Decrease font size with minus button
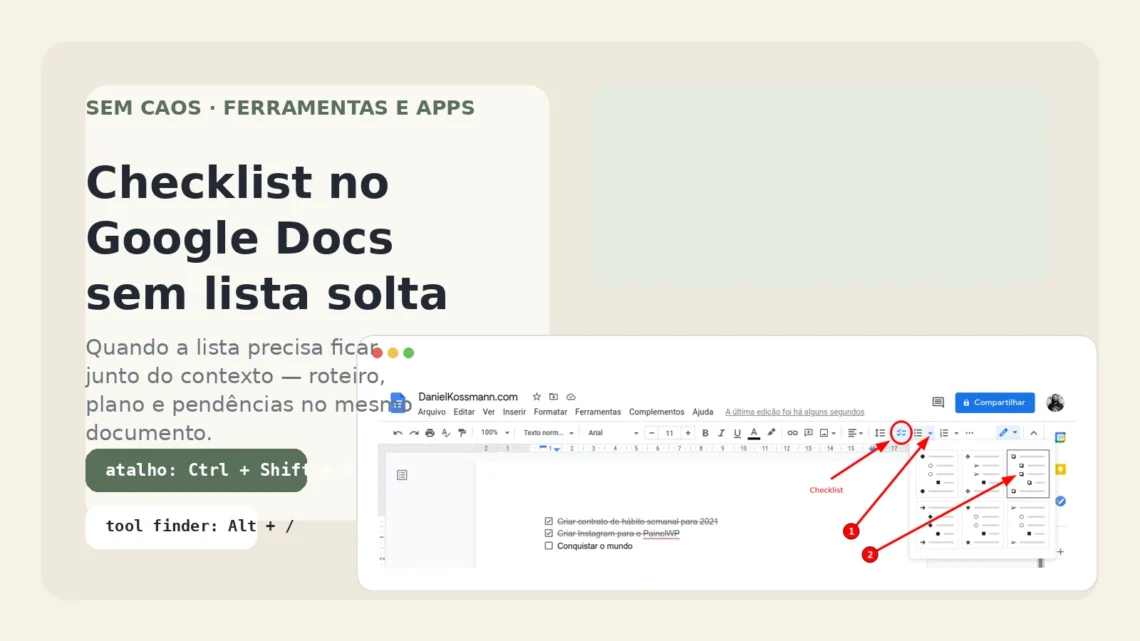 [x=651, y=433]
